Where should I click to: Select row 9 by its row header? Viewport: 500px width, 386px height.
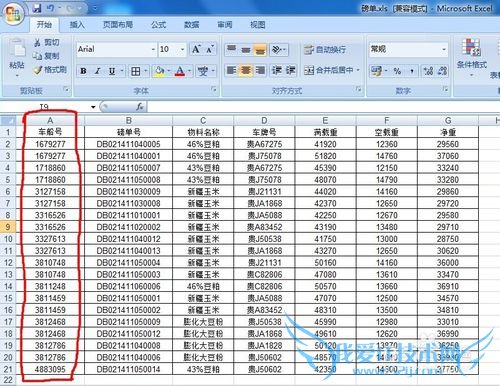click(8, 227)
